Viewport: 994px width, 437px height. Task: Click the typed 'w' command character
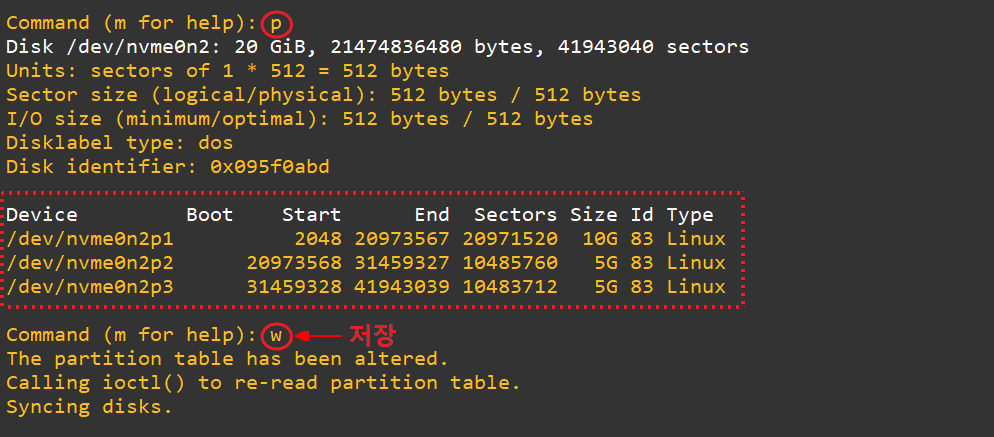[x=276, y=336]
